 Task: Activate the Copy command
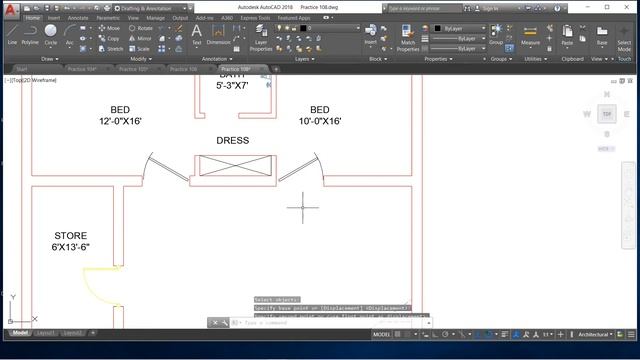109,38
